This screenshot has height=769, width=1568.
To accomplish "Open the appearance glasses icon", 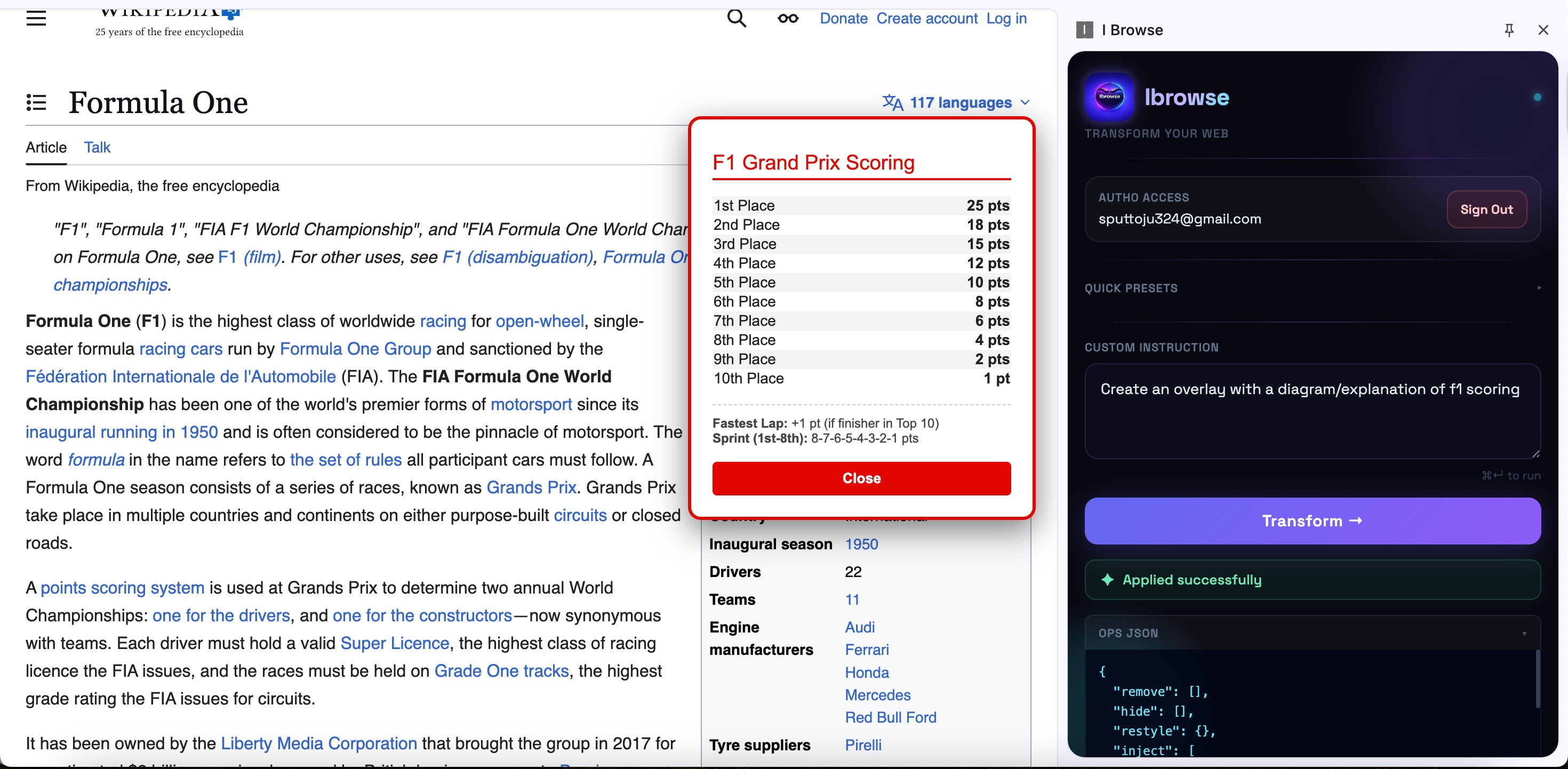I will [x=788, y=18].
